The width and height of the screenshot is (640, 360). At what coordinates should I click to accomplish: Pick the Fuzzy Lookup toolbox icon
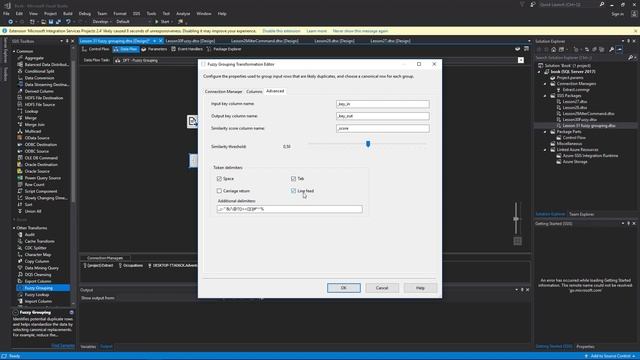[x=20, y=294]
